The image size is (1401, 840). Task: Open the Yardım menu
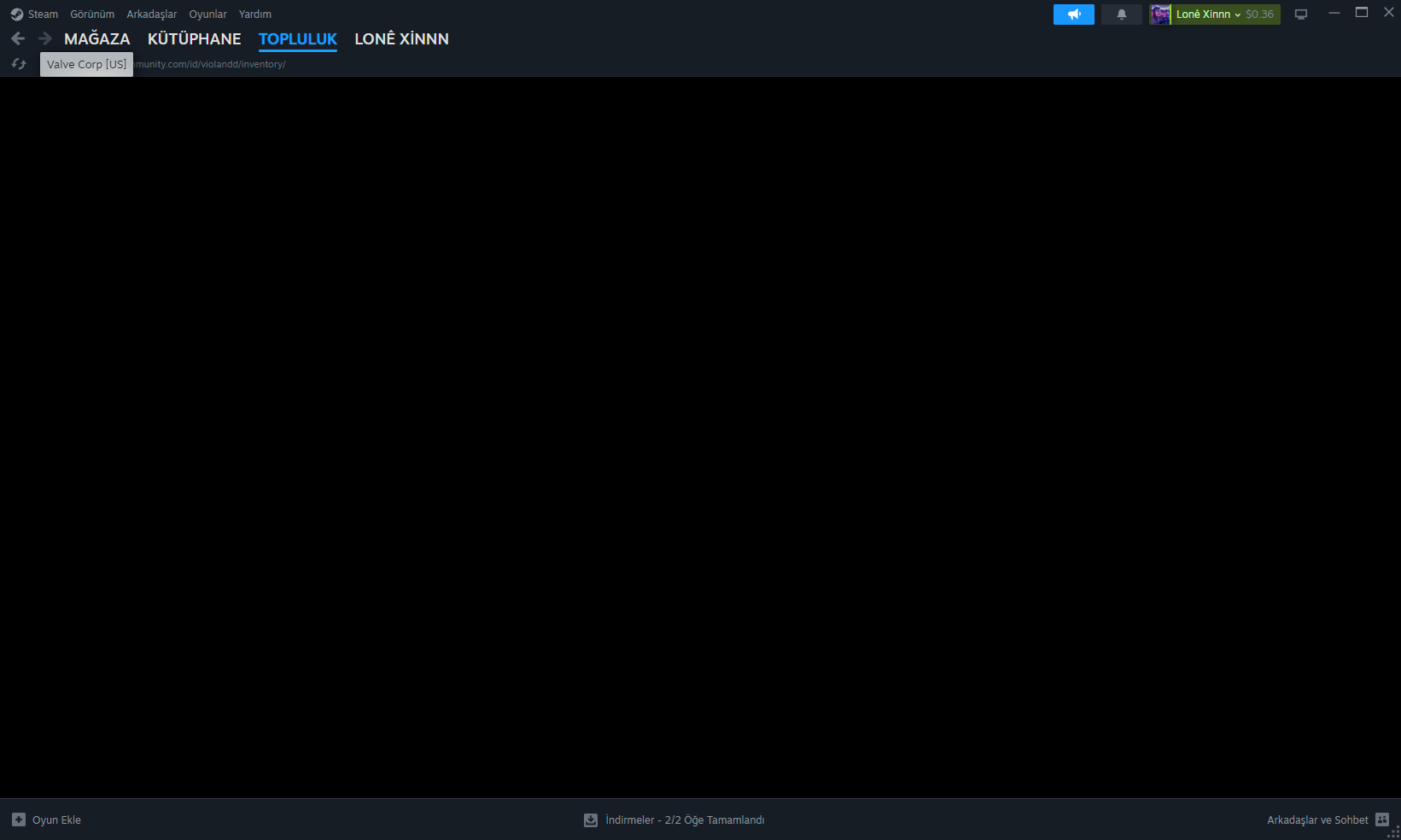click(255, 15)
